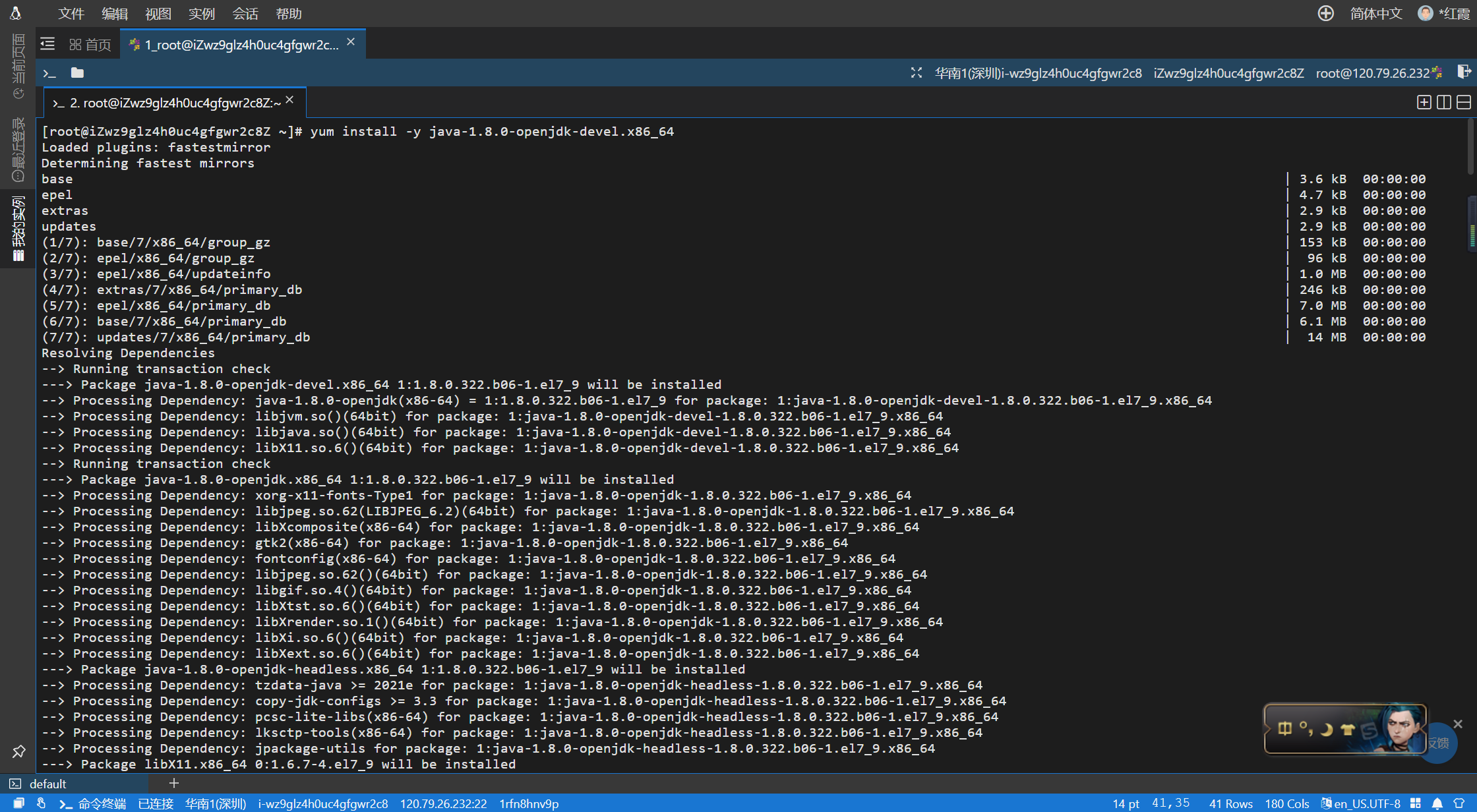
Task: Close the 2. root@iZwz9glz4h0uc4gfgwr2c8Z:~ terminal tab
Action: click(289, 100)
